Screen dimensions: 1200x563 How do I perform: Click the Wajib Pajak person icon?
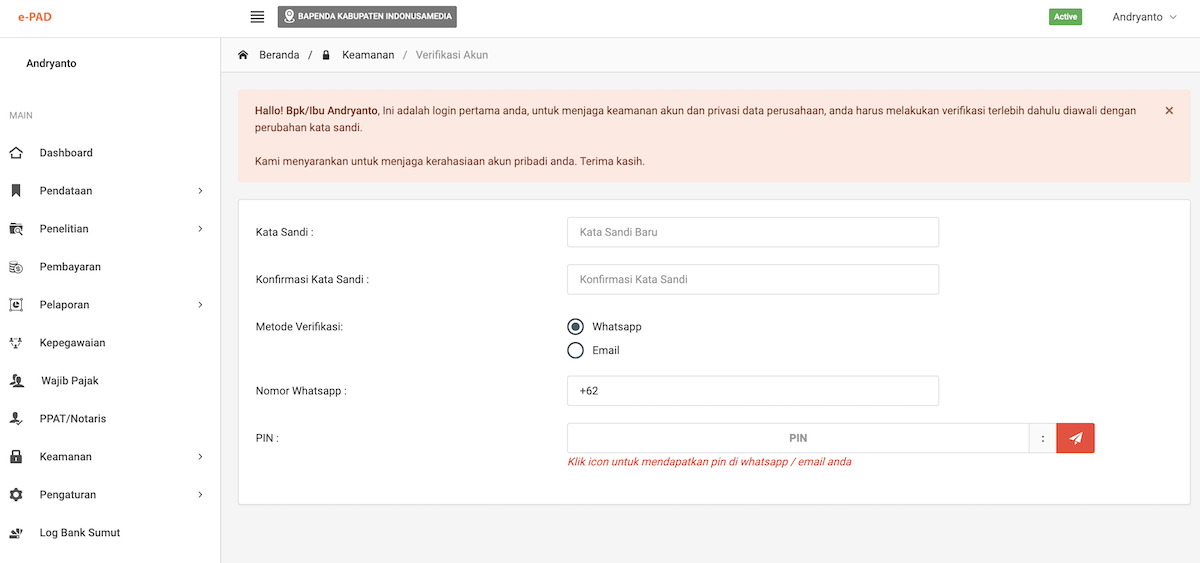17,381
